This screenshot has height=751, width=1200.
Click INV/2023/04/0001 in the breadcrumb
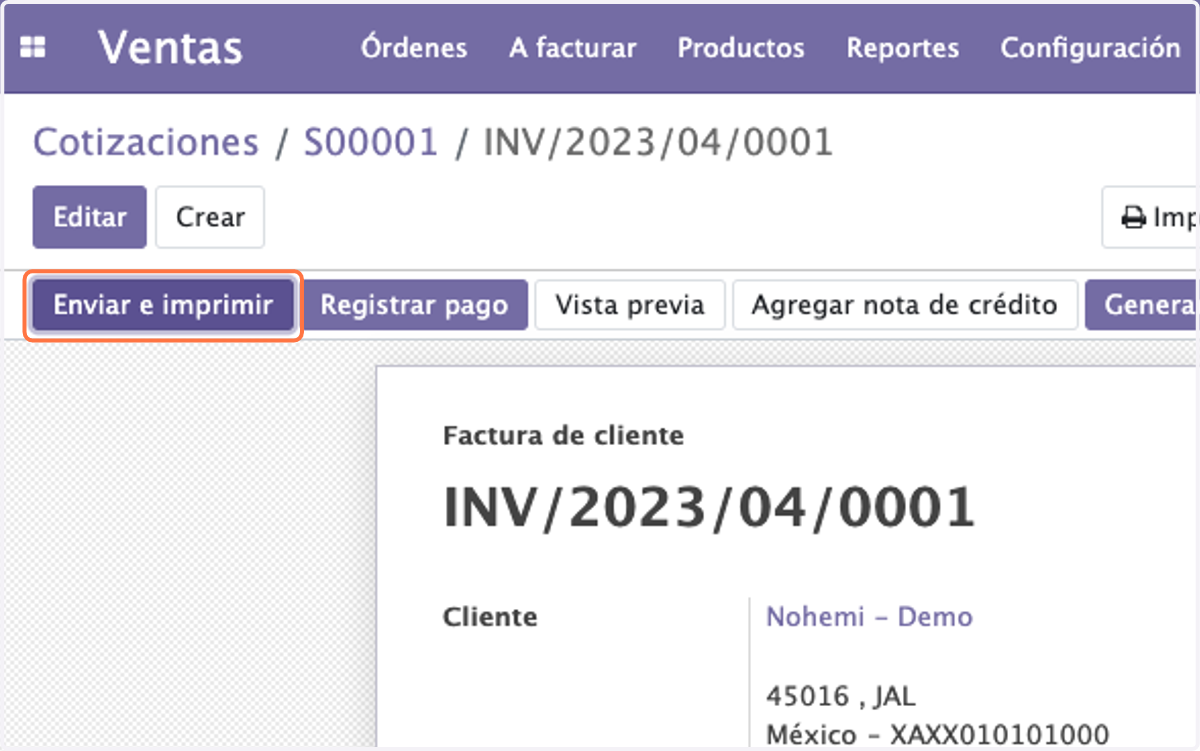[x=658, y=143]
